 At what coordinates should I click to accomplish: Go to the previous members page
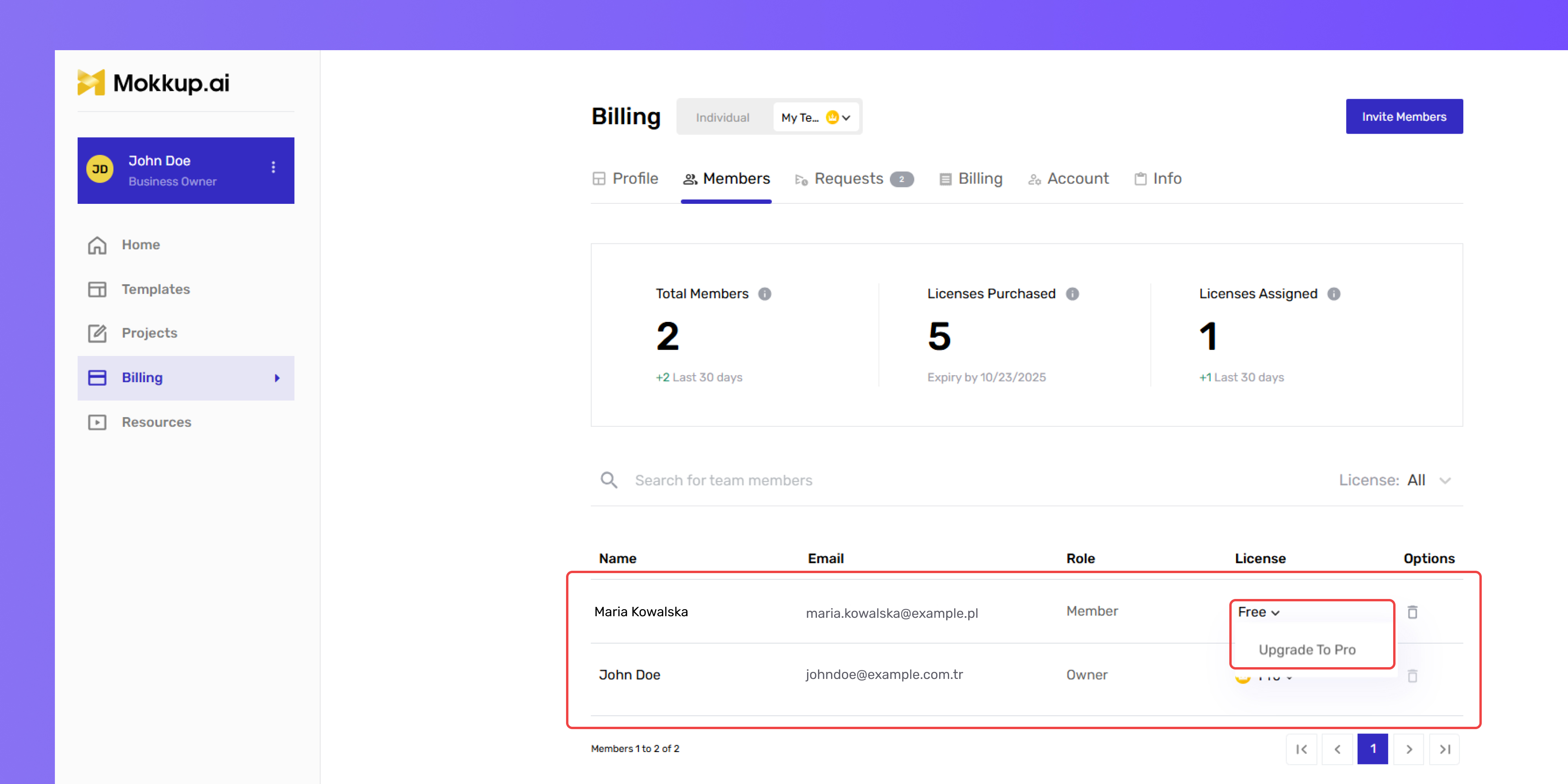(1337, 749)
